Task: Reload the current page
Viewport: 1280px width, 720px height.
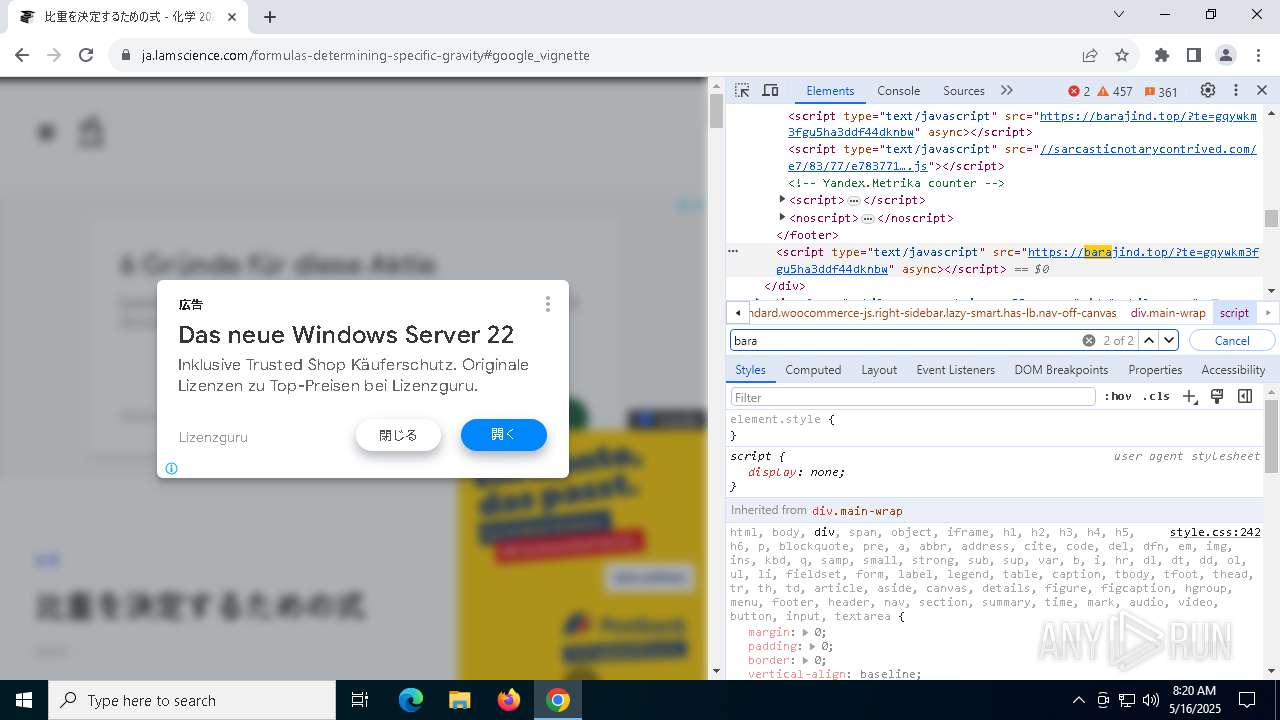Action: (86, 55)
